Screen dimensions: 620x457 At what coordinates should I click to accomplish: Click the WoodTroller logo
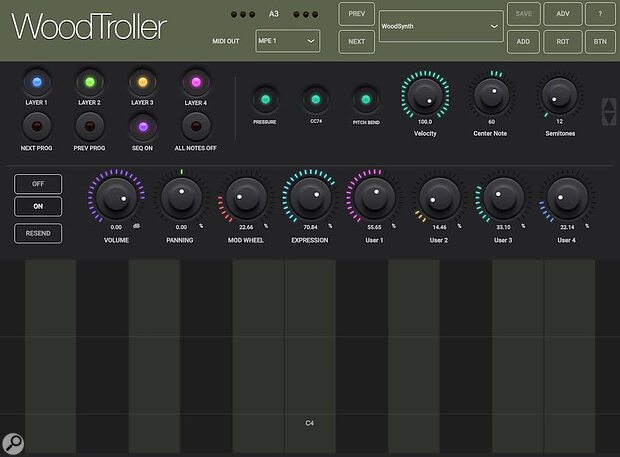tap(89, 26)
